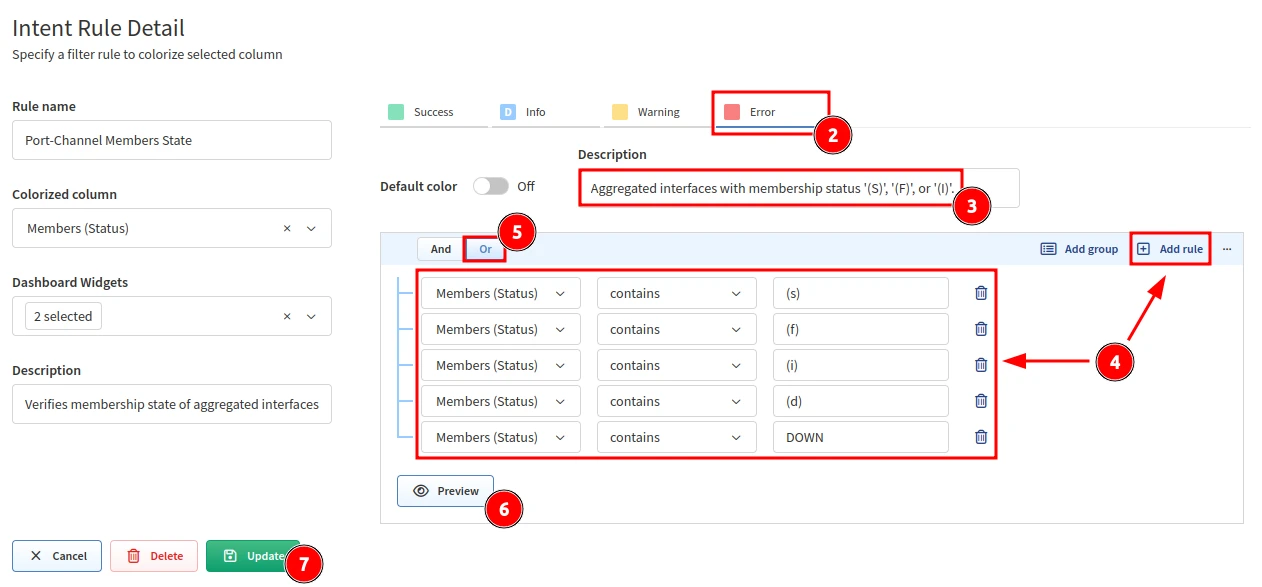The width and height of the screenshot is (1262, 587).
Task: Expand the Colorized column dropdown
Action: pyautogui.click(x=311, y=229)
